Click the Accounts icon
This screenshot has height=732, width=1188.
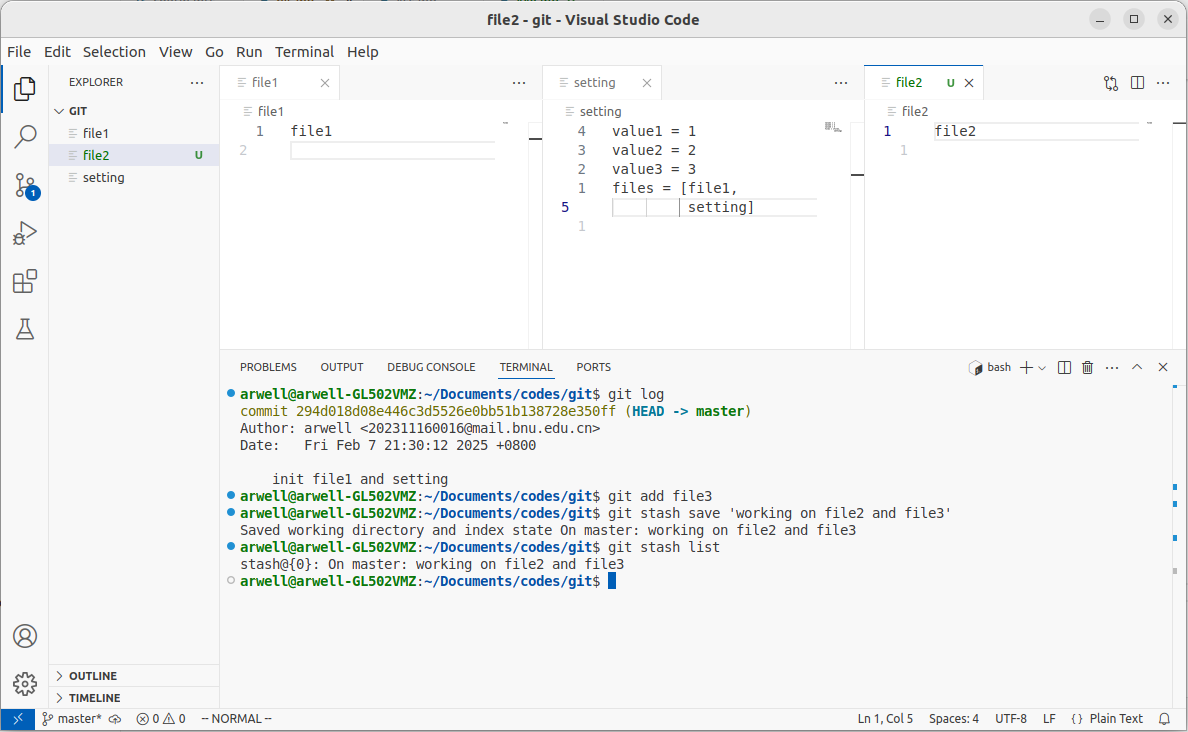click(x=25, y=636)
